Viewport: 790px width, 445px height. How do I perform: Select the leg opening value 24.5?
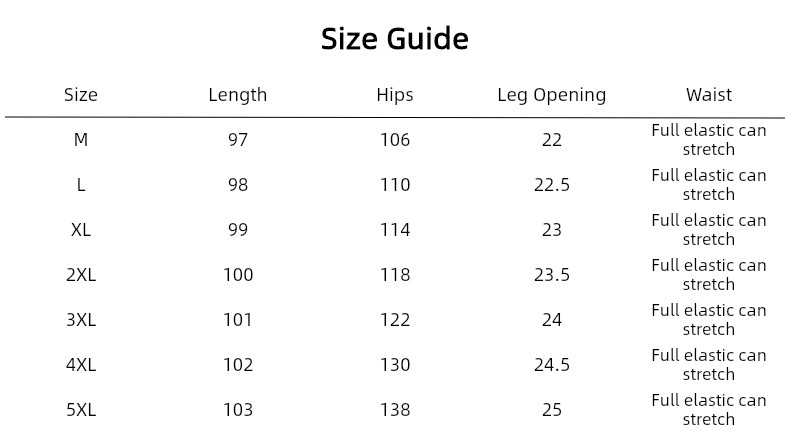point(552,365)
